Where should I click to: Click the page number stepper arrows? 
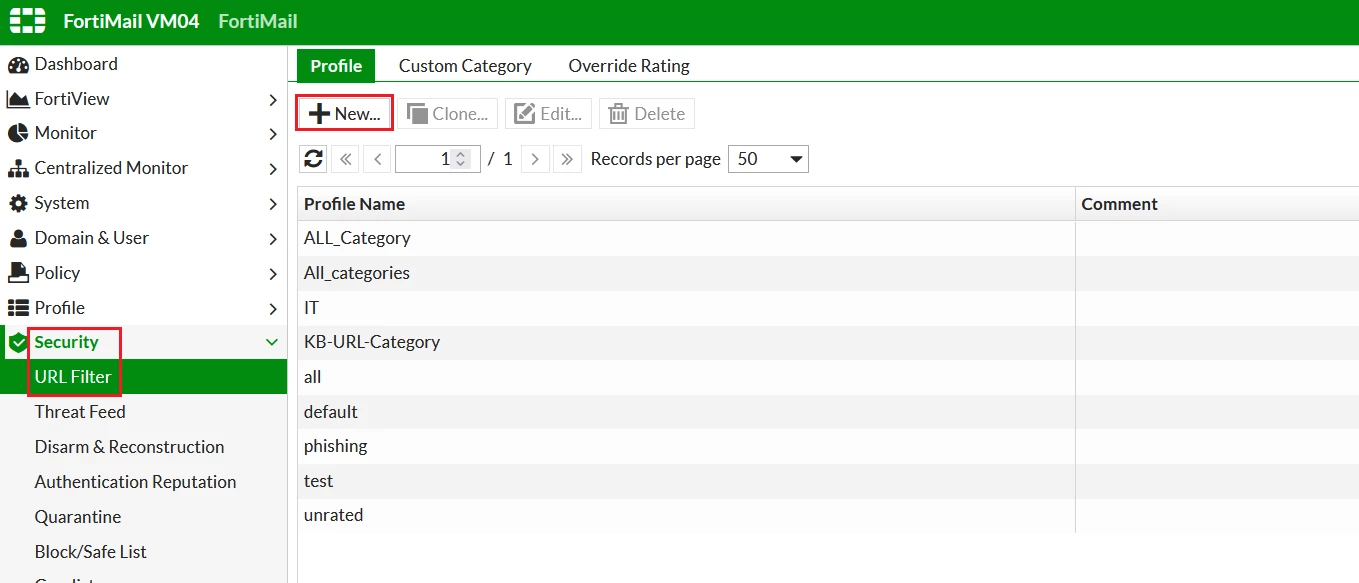[461, 159]
